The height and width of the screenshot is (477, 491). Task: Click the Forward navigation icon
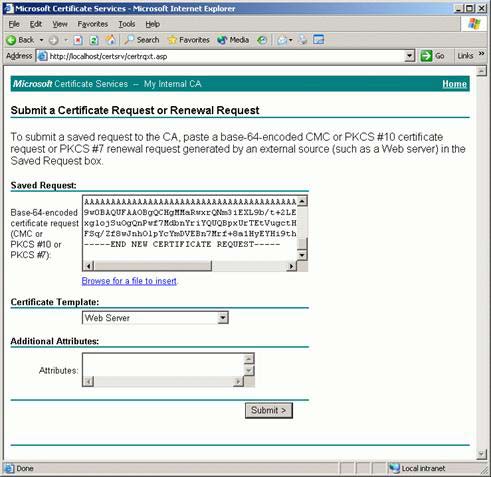(x=53, y=40)
